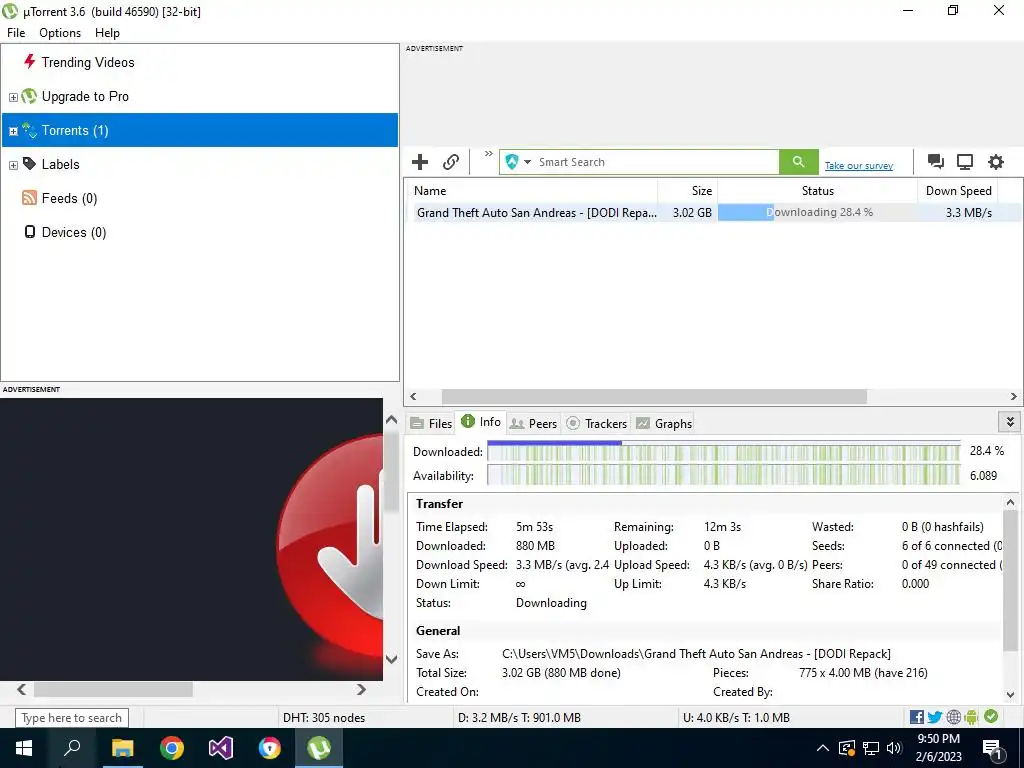Select Upgrade to Pro sidebar item

pos(85,96)
